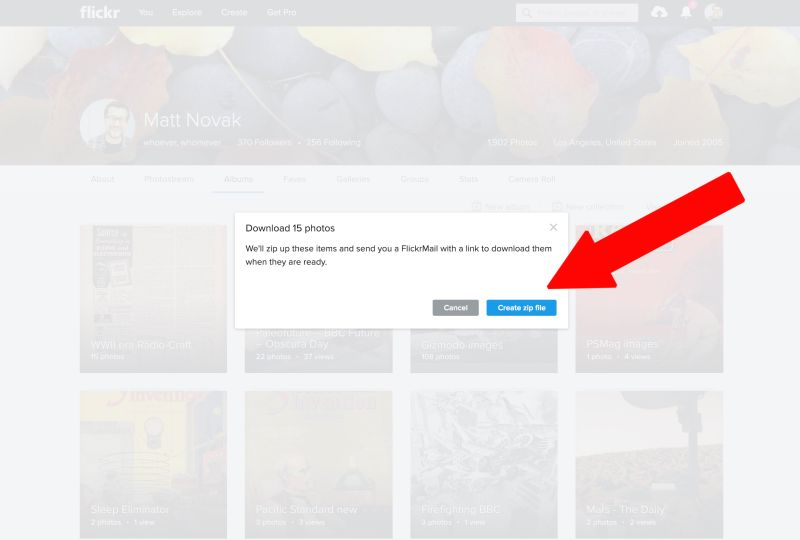Click the New collection button
This screenshot has width=800, height=540.
click(588, 207)
